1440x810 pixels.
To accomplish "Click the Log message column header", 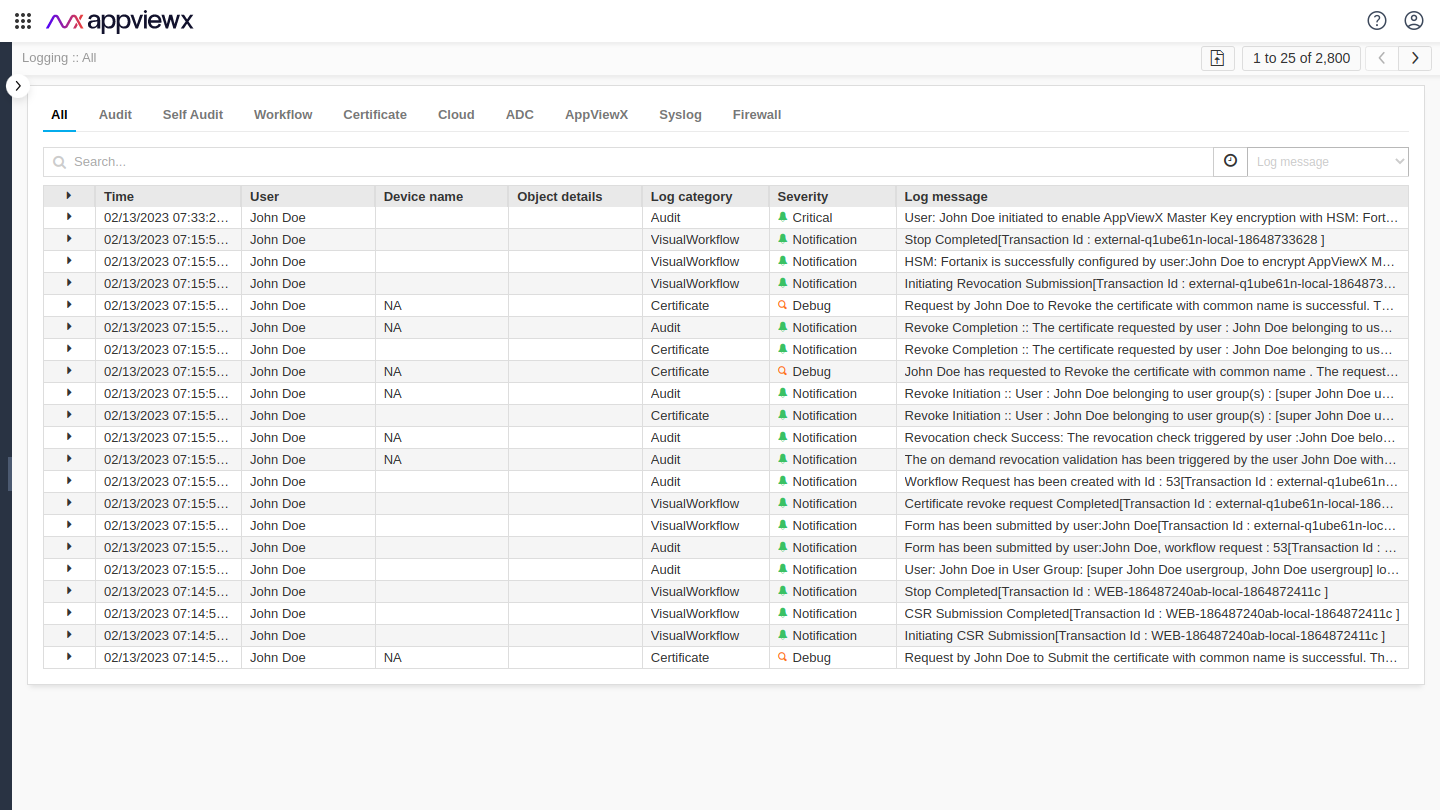I will (1152, 196).
